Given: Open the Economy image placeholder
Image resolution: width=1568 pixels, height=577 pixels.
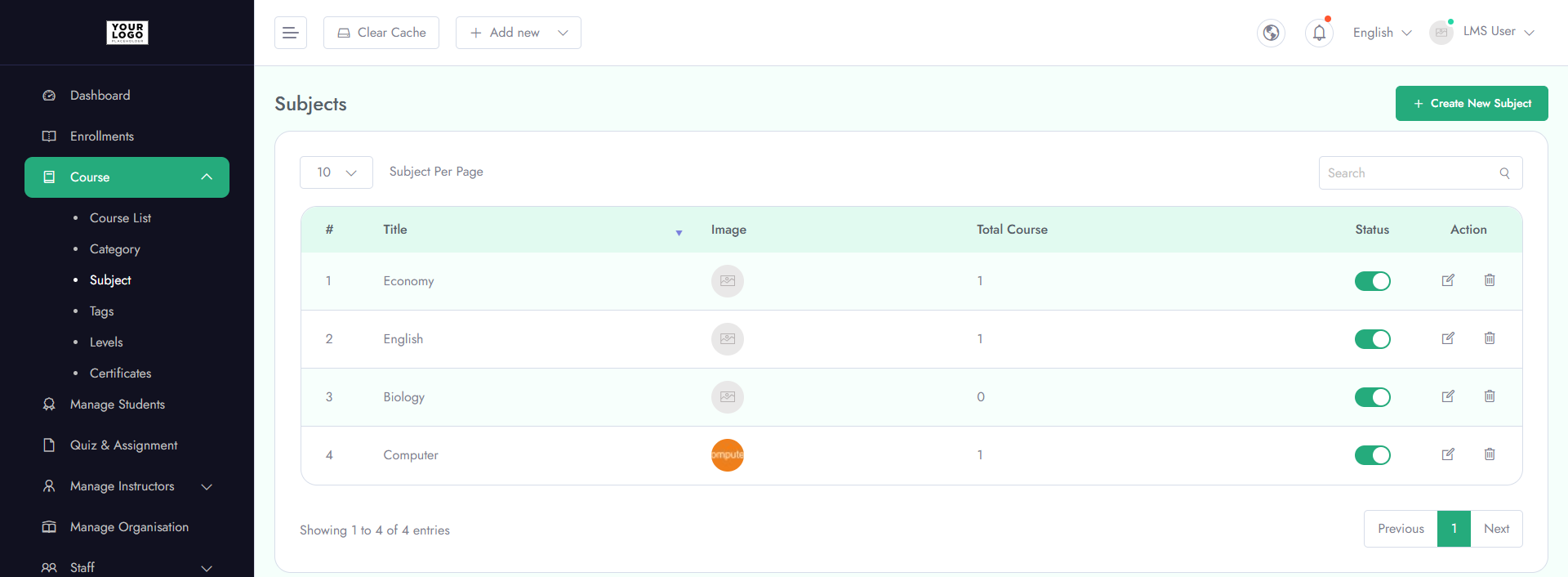Looking at the screenshot, I should (728, 281).
